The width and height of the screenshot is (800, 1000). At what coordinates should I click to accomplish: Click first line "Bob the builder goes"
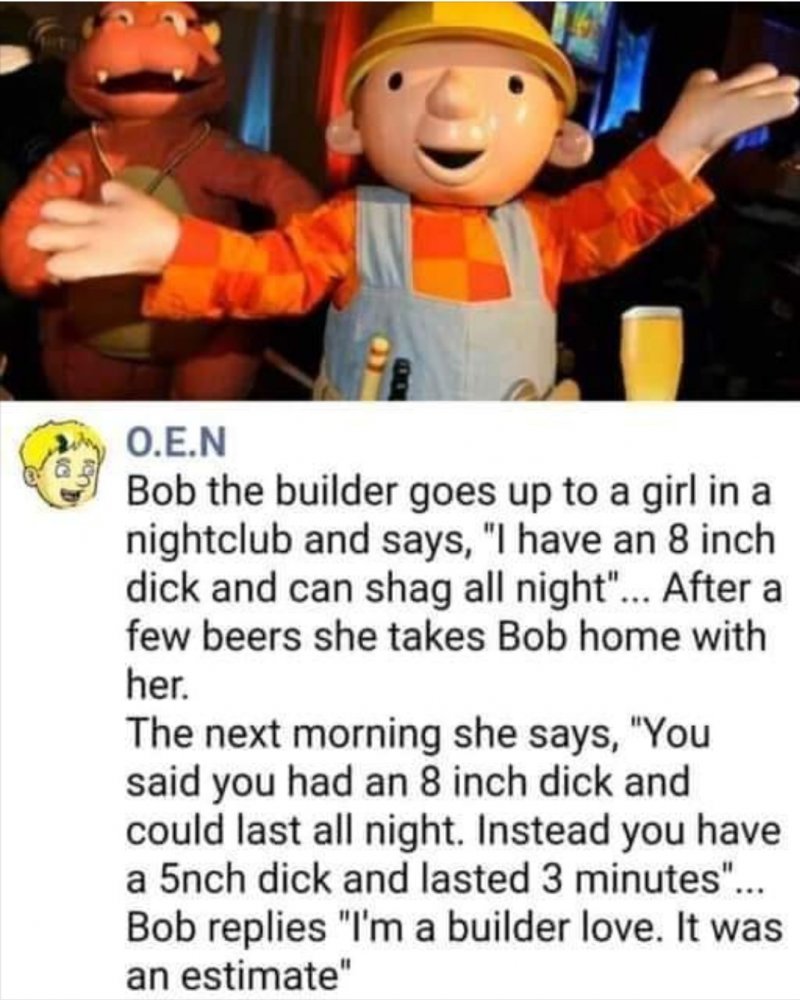[x=450, y=491]
